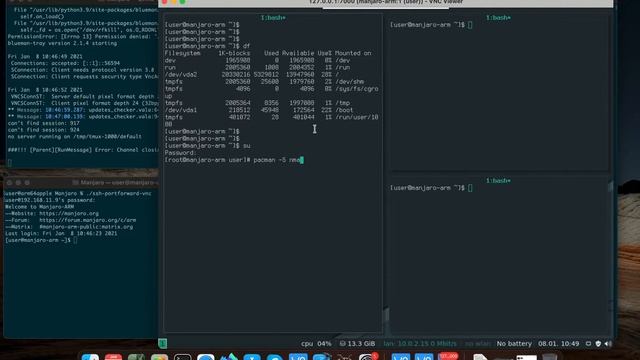640x360 pixels.
Task: Click the 'Welcome to Manjaro-ARM' line
Action: pos(40,207)
